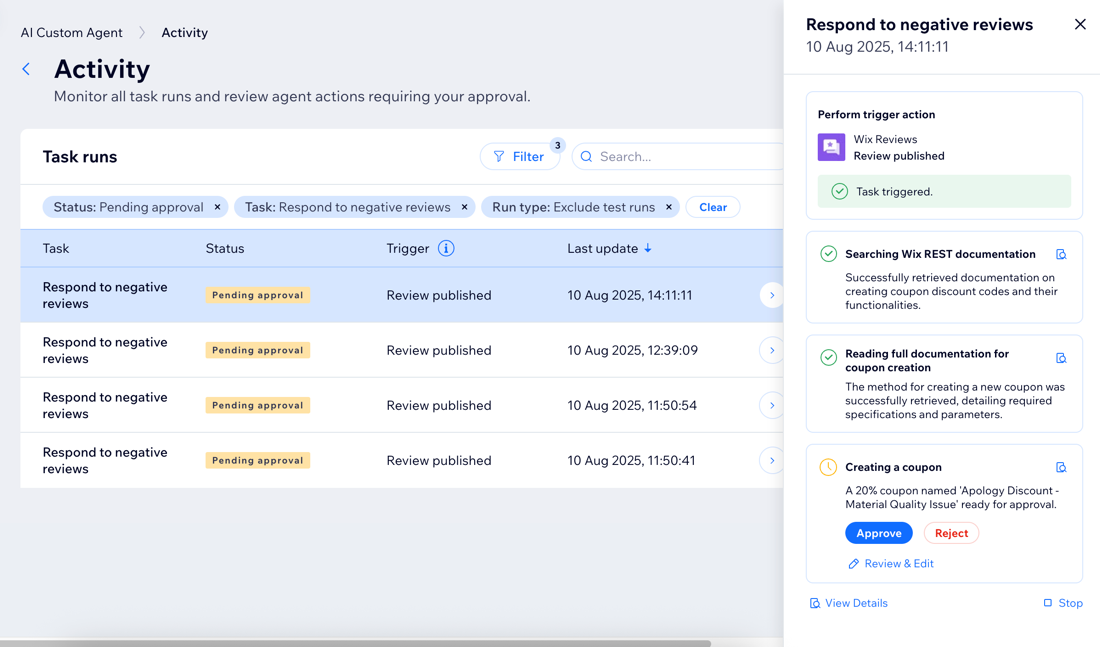Click the Wix Reviews app icon
This screenshot has height=647, width=1100.
pyautogui.click(x=831, y=148)
